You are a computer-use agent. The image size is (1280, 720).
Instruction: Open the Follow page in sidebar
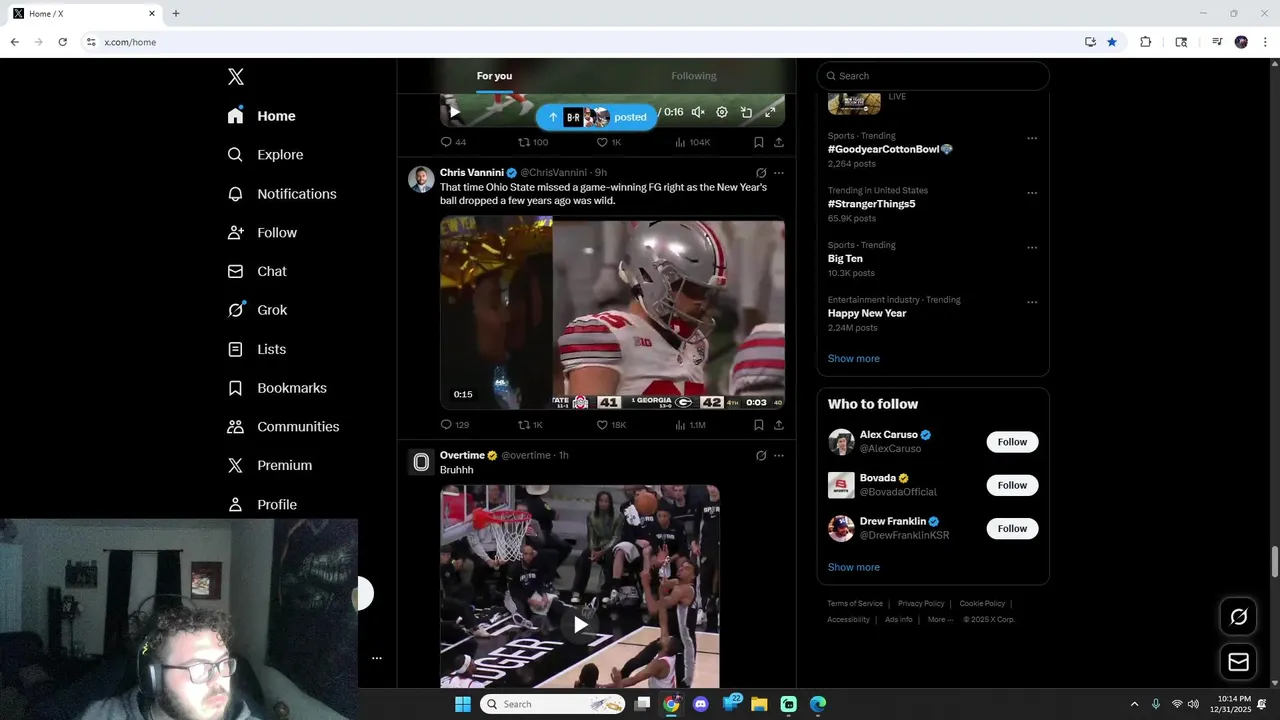[x=262, y=233]
